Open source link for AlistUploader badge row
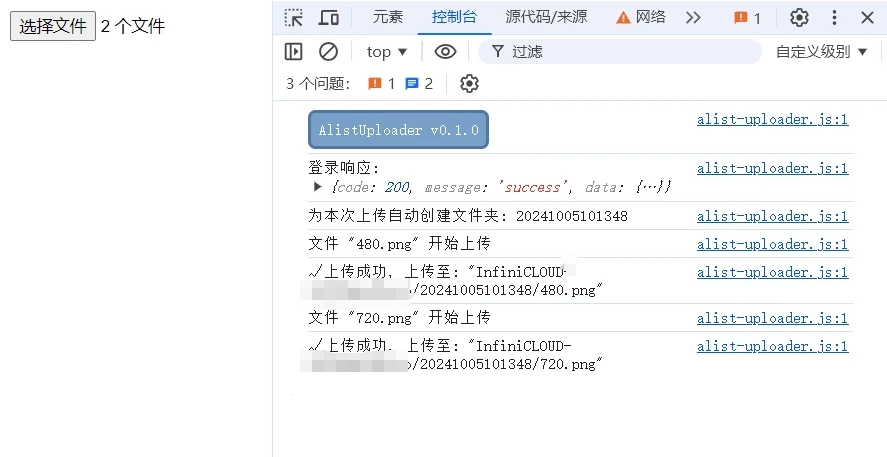Viewport: 887px width, 457px height. tap(772, 119)
